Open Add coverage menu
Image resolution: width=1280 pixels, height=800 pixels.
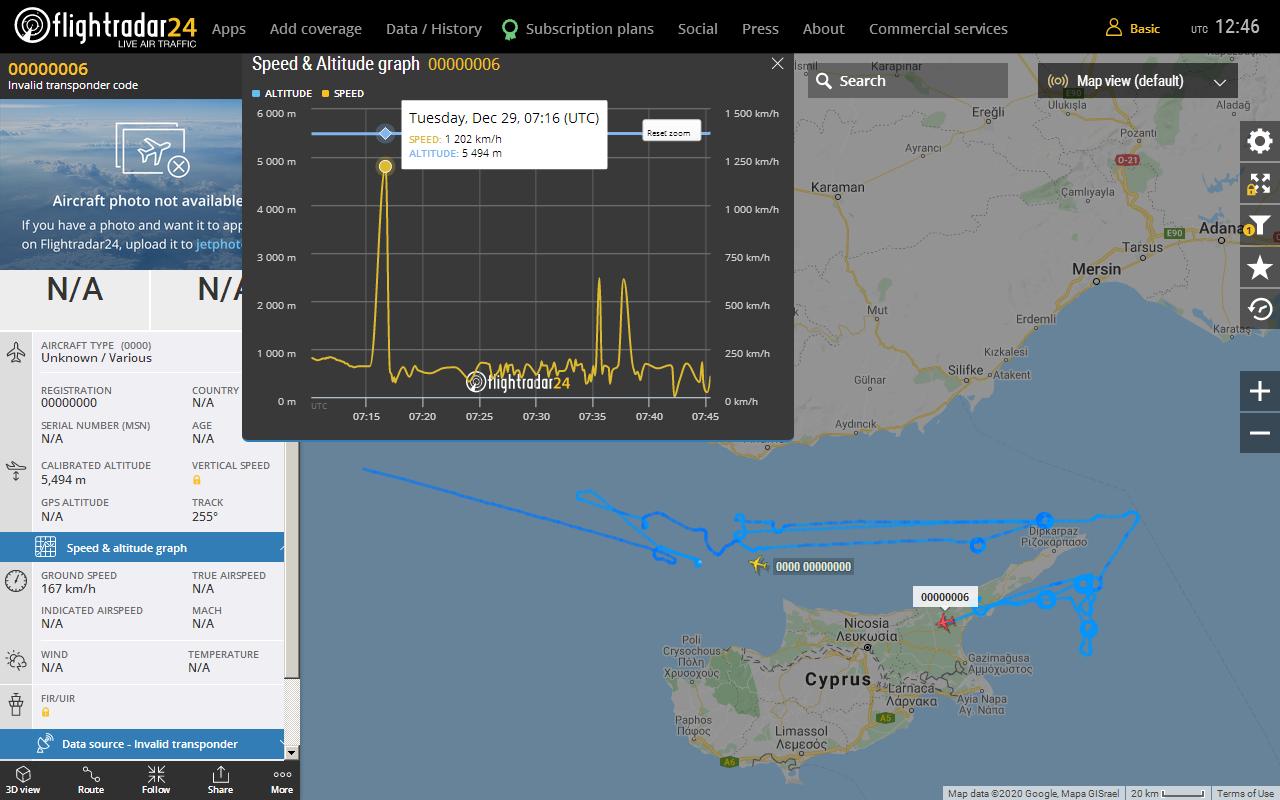316,29
